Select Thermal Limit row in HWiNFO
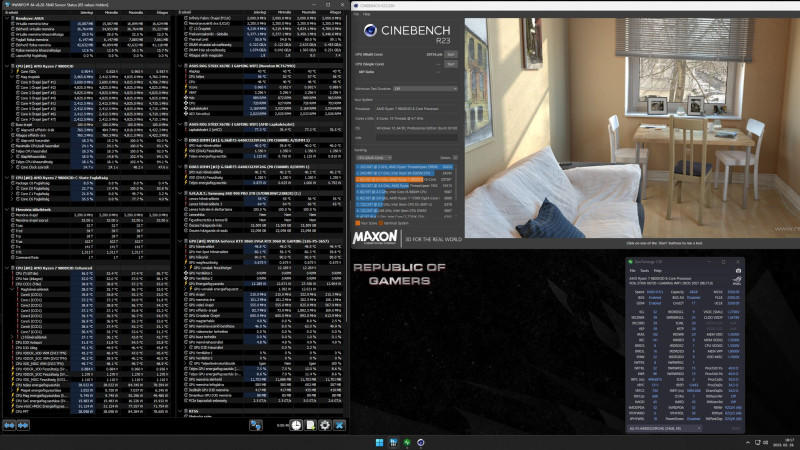 [x=262, y=39]
